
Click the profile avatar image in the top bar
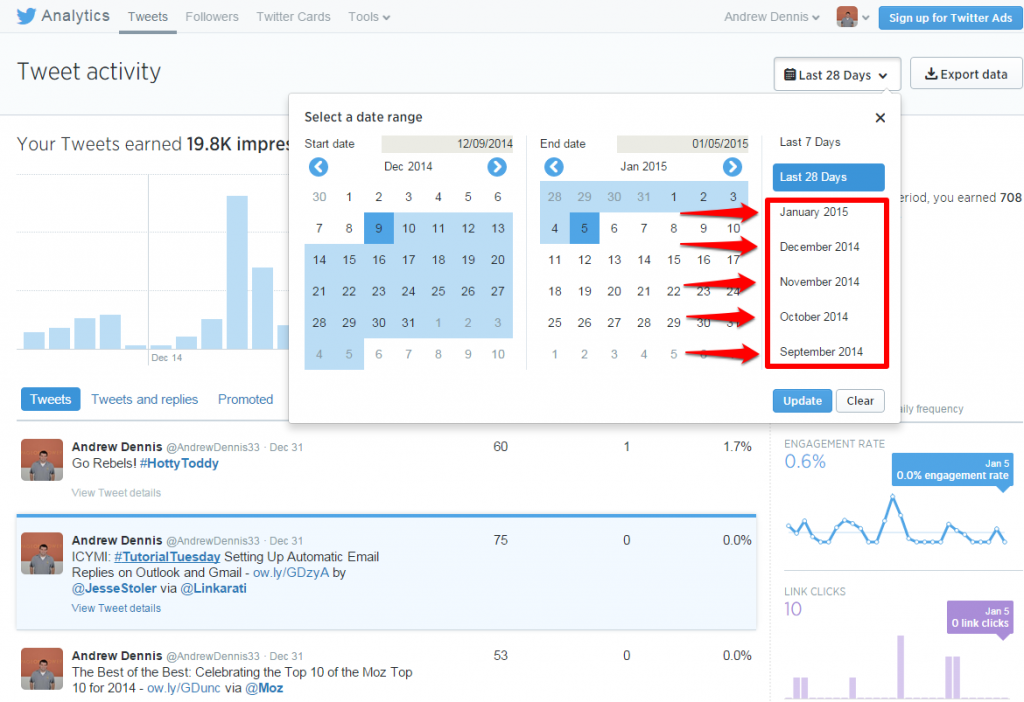tap(846, 16)
